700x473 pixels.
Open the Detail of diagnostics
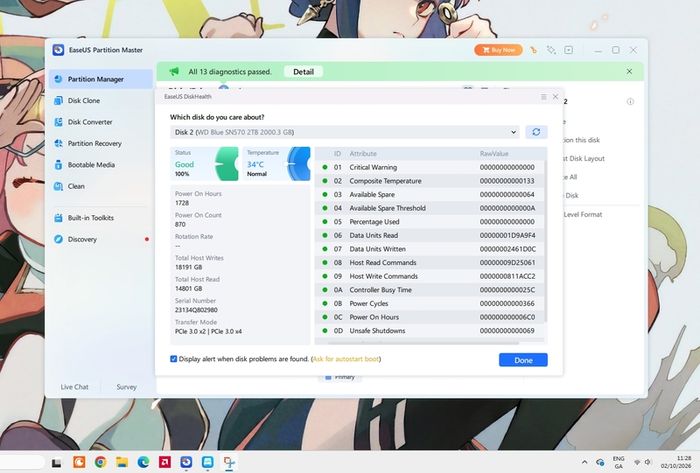pyautogui.click(x=303, y=71)
